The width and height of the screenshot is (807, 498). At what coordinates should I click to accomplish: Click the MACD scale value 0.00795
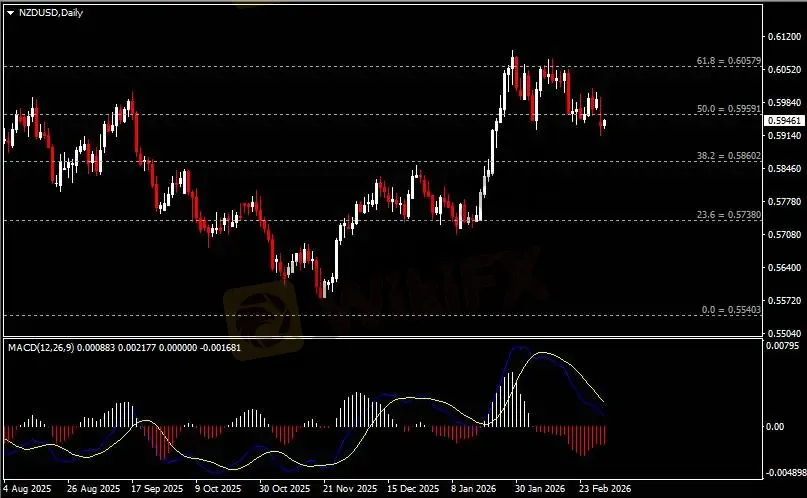782,346
